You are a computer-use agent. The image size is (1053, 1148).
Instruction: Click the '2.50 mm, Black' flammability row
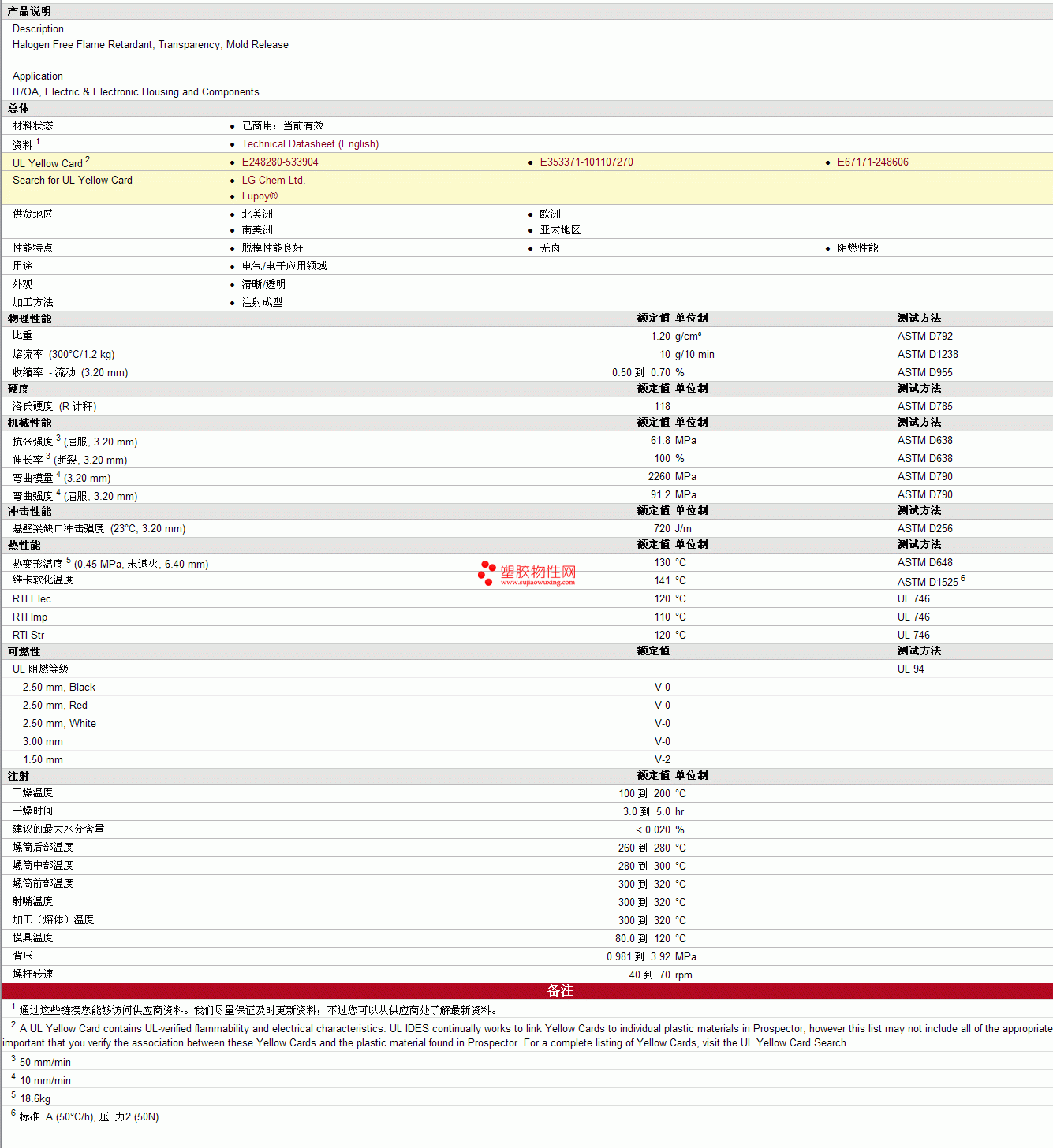[x=527, y=688]
